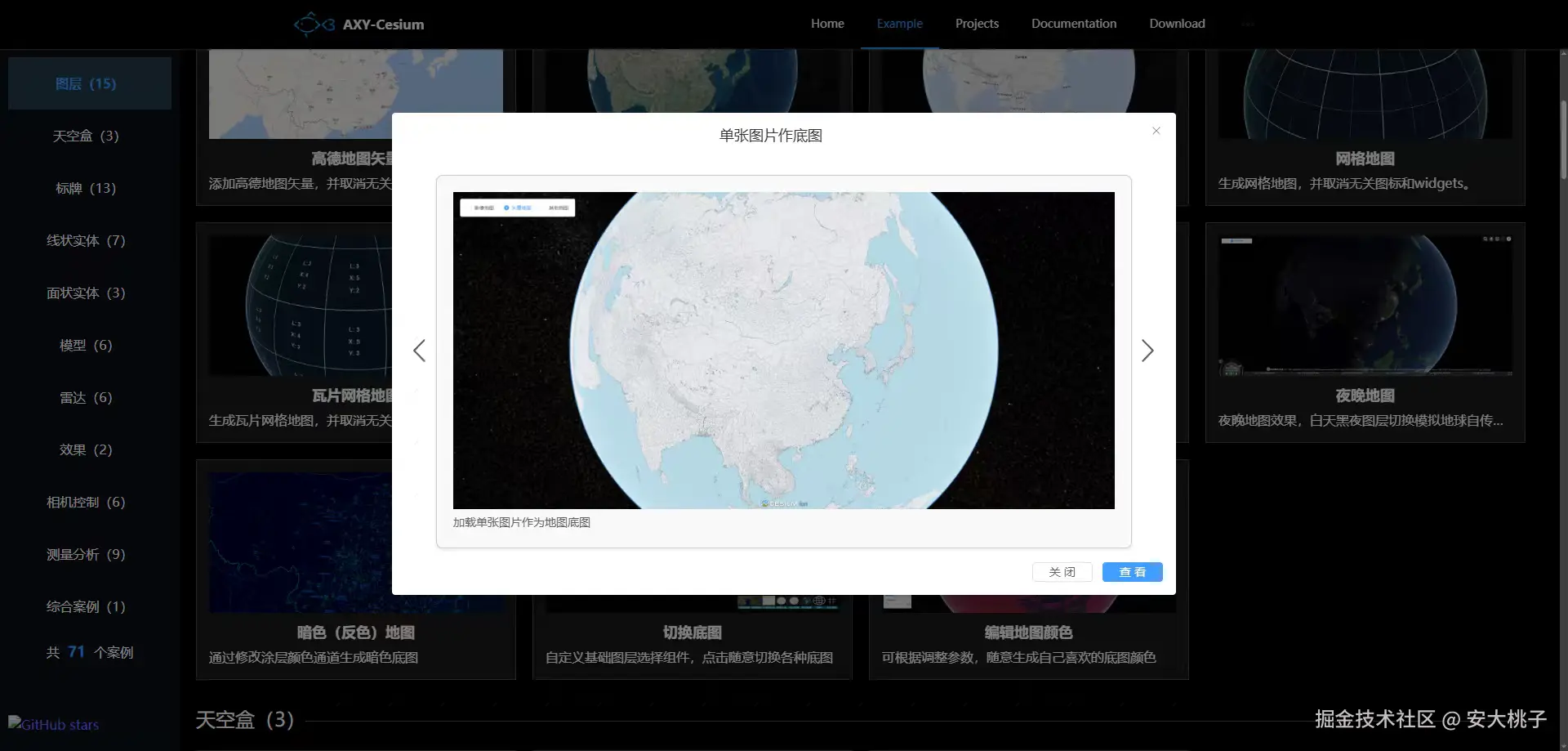
Task: Go to the Download page
Action: 1177,24
